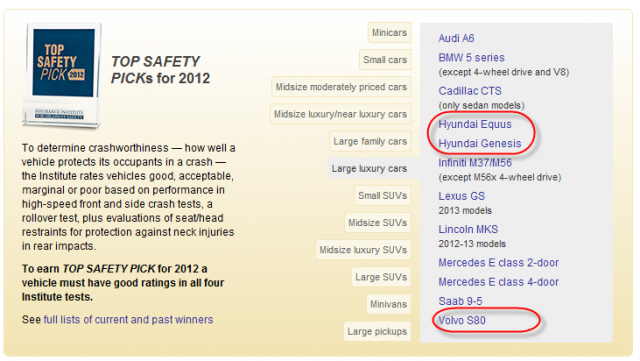Open the Midsize SUVs tab
Viewport: 640px width, 361px height.
point(377,223)
